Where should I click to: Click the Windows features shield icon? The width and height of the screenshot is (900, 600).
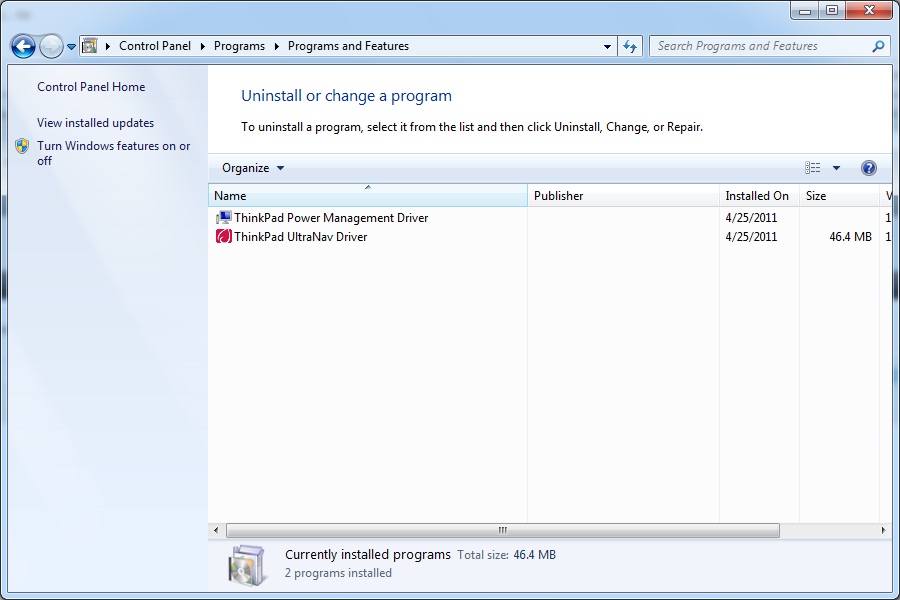pyautogui.click(x=22, y=146)
